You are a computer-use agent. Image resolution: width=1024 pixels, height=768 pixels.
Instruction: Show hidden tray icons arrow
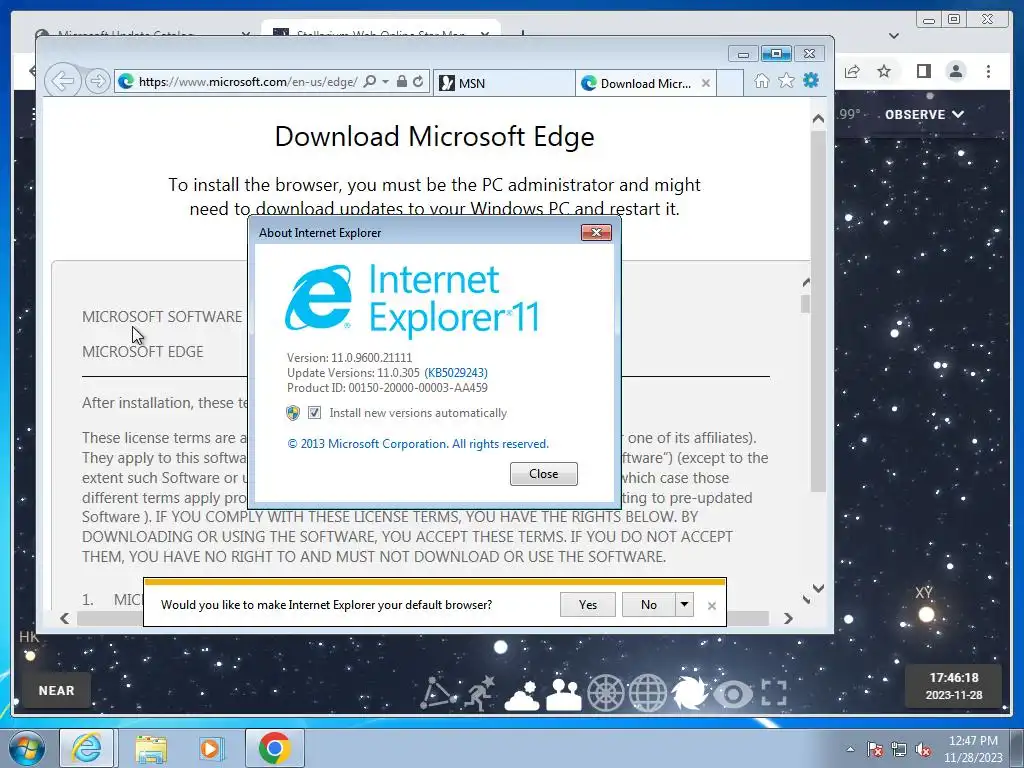tap(850, 749)
